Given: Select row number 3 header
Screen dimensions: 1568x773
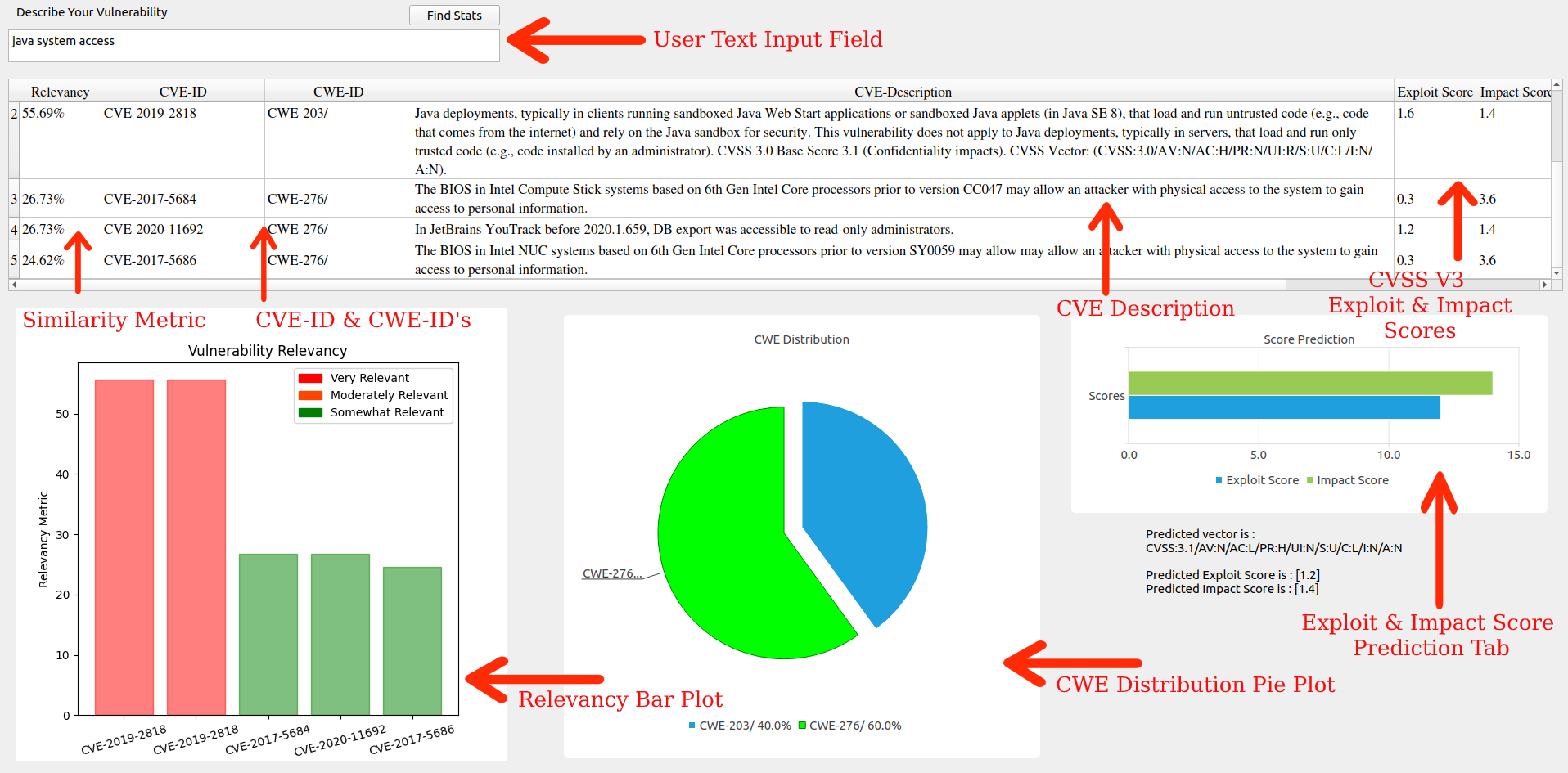Looking at the screenshot, I should coord(14,199).
